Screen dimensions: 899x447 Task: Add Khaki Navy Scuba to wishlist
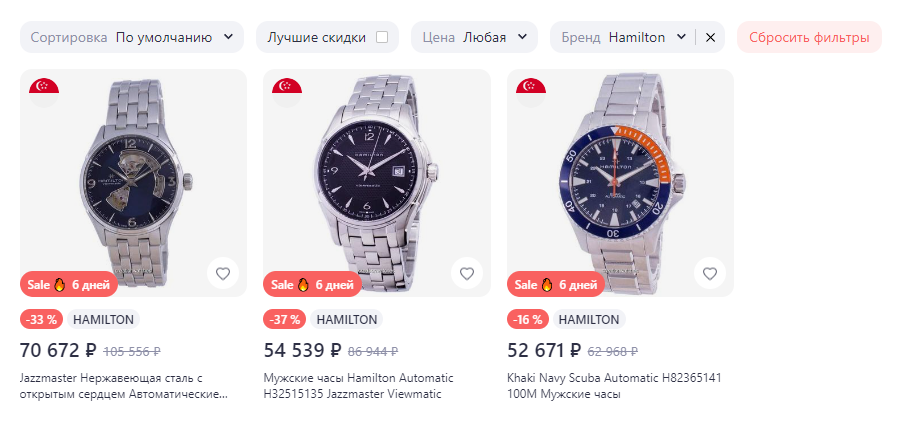tap(710, 273)
